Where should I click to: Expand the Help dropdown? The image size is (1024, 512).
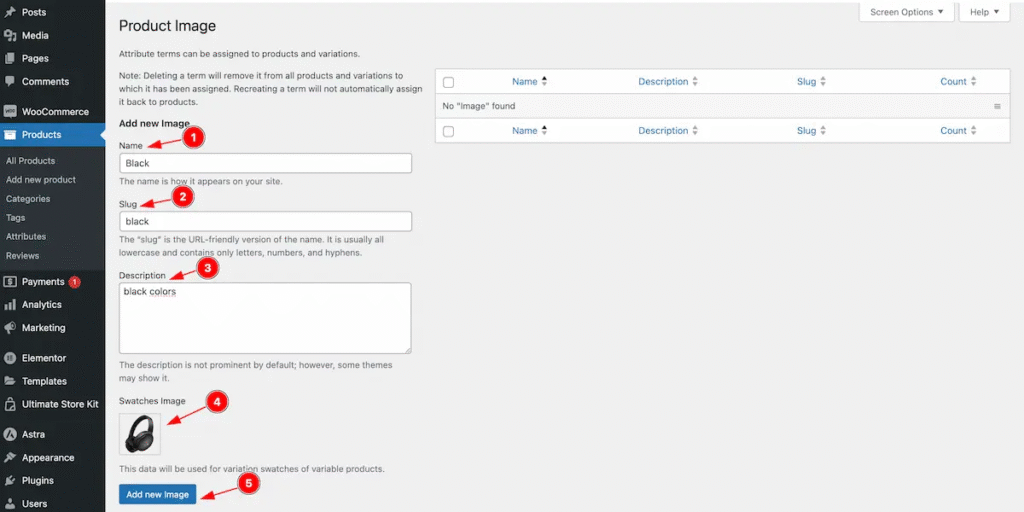(x=984, y=12)
